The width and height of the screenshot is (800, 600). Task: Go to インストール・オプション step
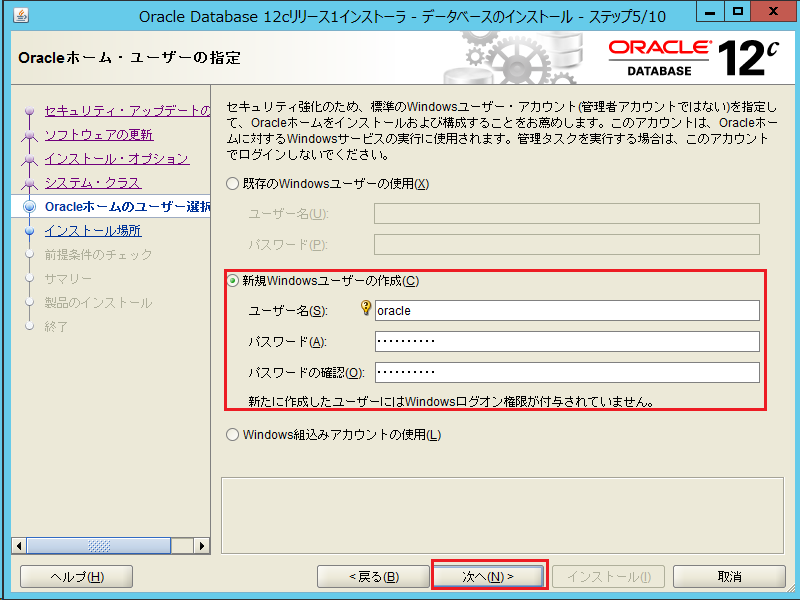click(x=117, y=159)
